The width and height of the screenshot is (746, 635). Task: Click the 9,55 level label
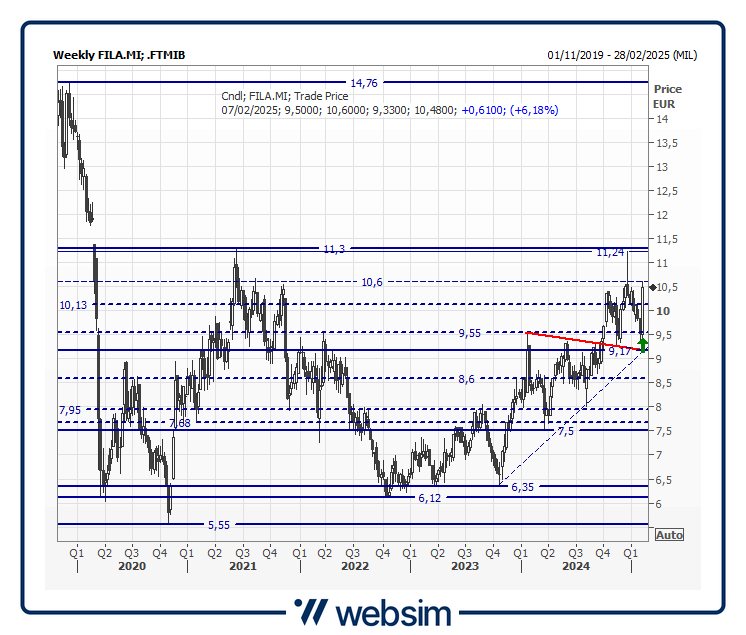tap(470, 332)
